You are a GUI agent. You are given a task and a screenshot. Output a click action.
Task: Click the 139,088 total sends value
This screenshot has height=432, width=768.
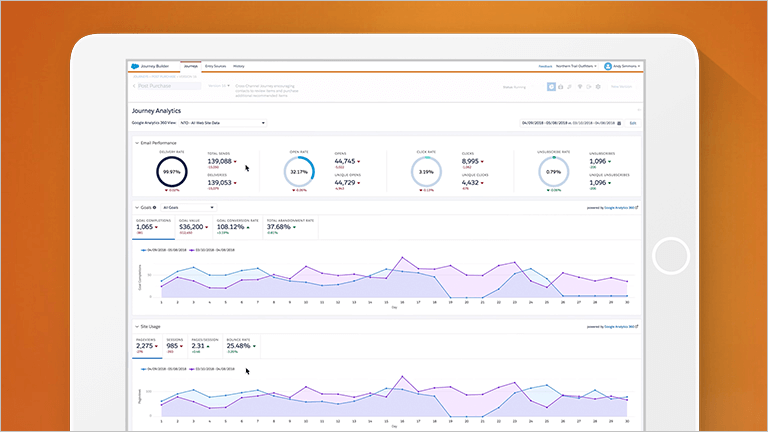point(219,161)
